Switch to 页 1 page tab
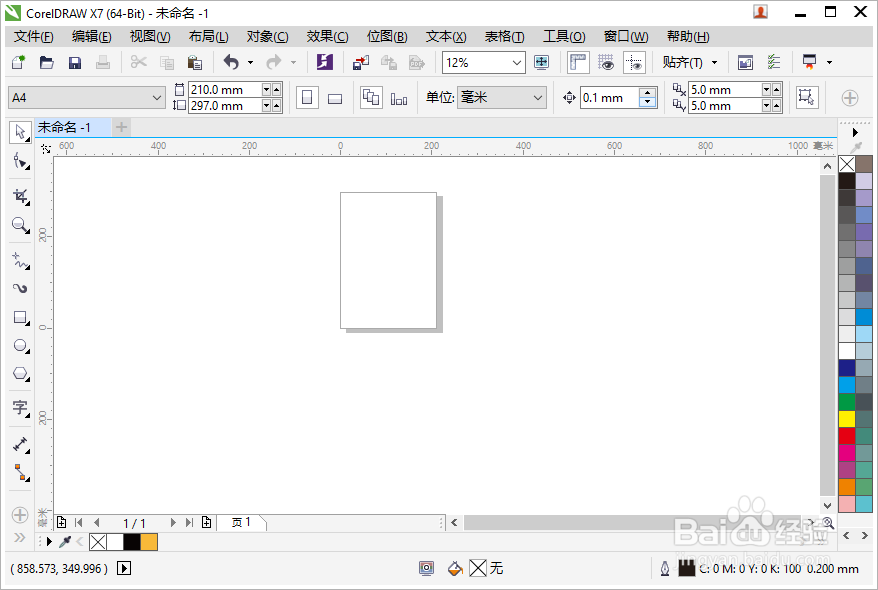 (241, 522)
